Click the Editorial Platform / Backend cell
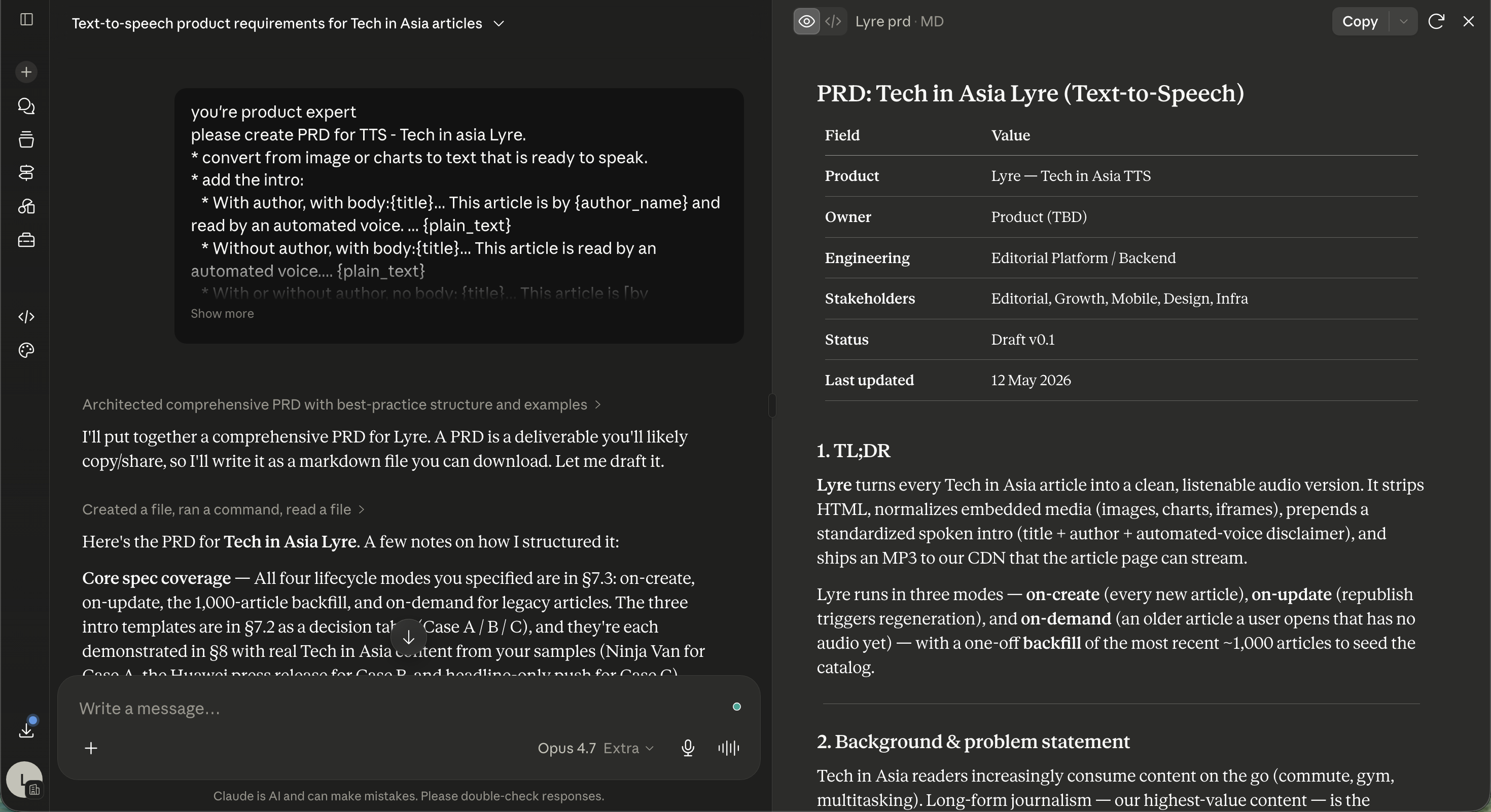 pyautogui.click(x=1084, y=258)
